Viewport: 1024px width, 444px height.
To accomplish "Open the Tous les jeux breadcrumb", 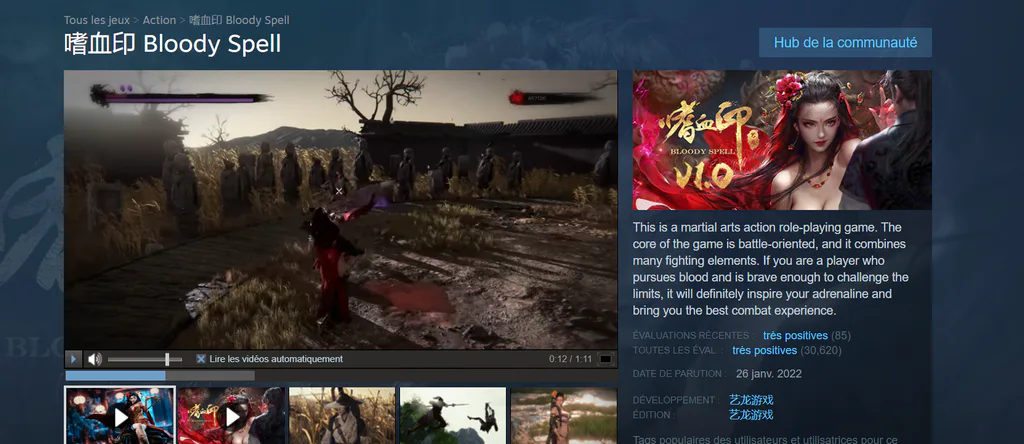I will 97,20.
